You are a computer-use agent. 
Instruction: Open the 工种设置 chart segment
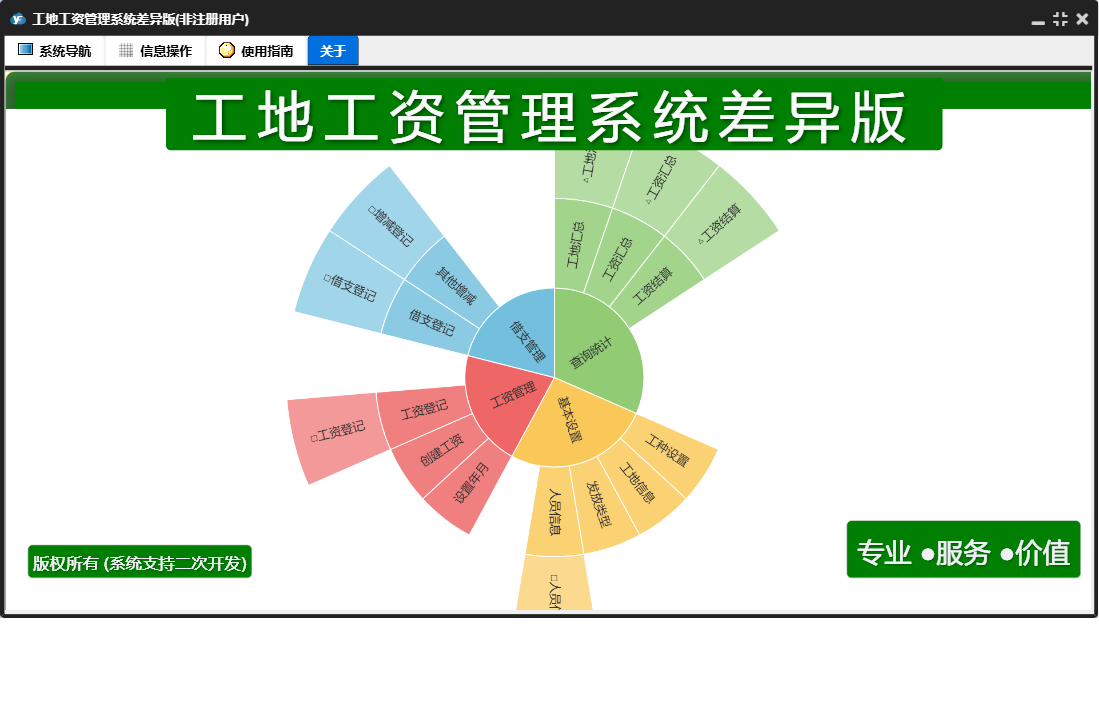pyautogui.click(x=668, y=450)
